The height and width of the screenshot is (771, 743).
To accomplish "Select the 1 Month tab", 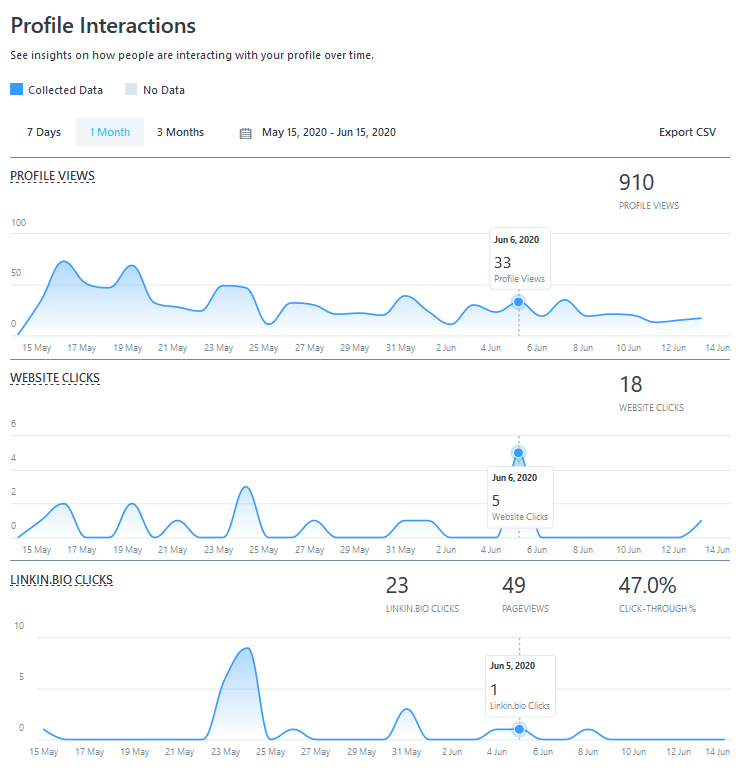I will coord(110,132).
